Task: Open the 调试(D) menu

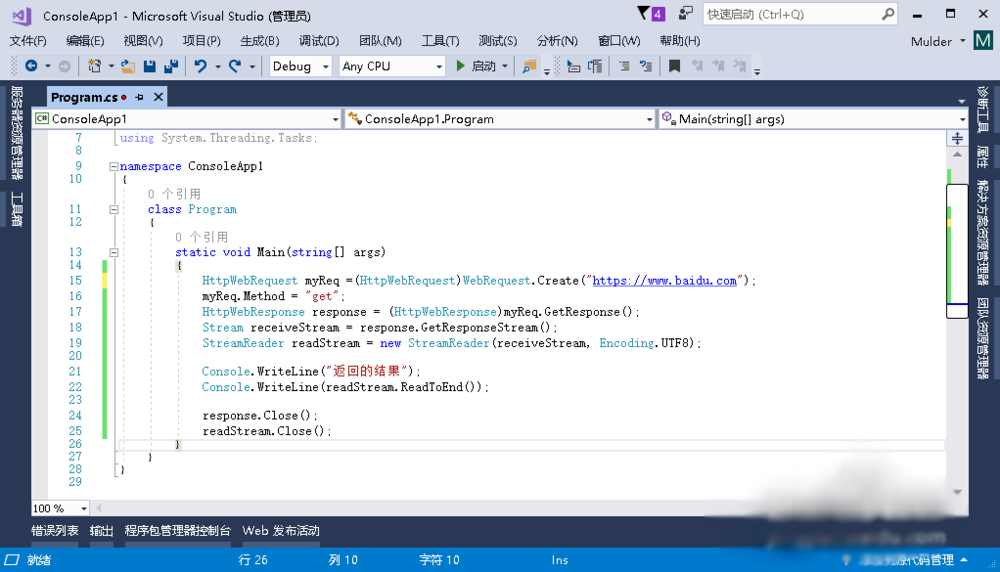Action: pos(319,41)
